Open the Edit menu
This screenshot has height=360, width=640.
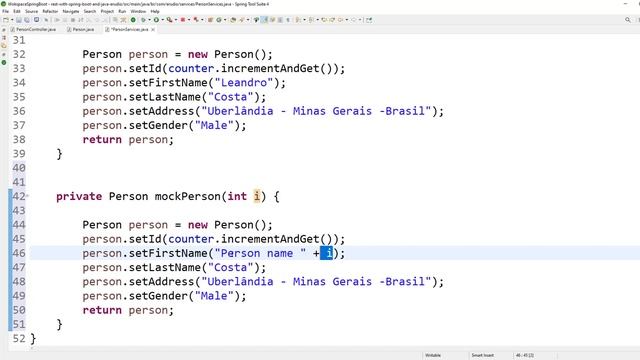pyautogui.click(x=17, y=11)
